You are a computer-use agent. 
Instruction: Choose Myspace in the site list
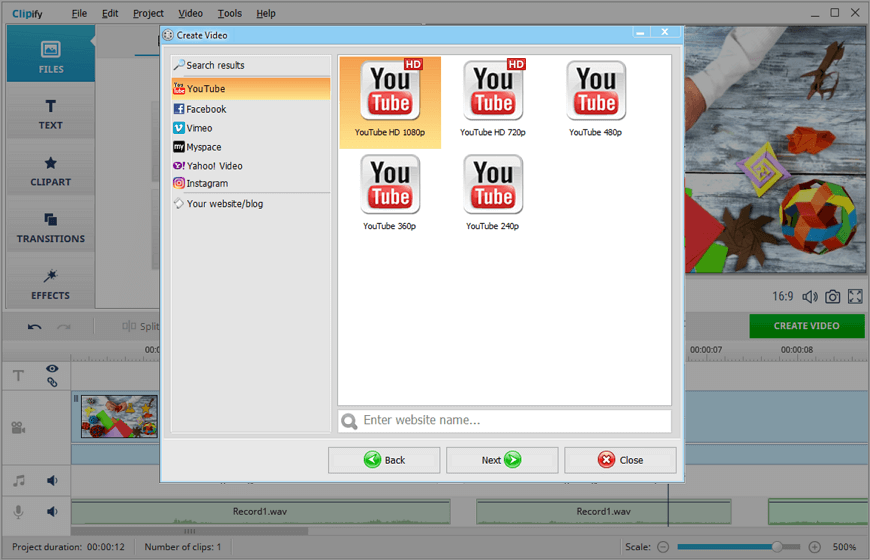point(251,147)
